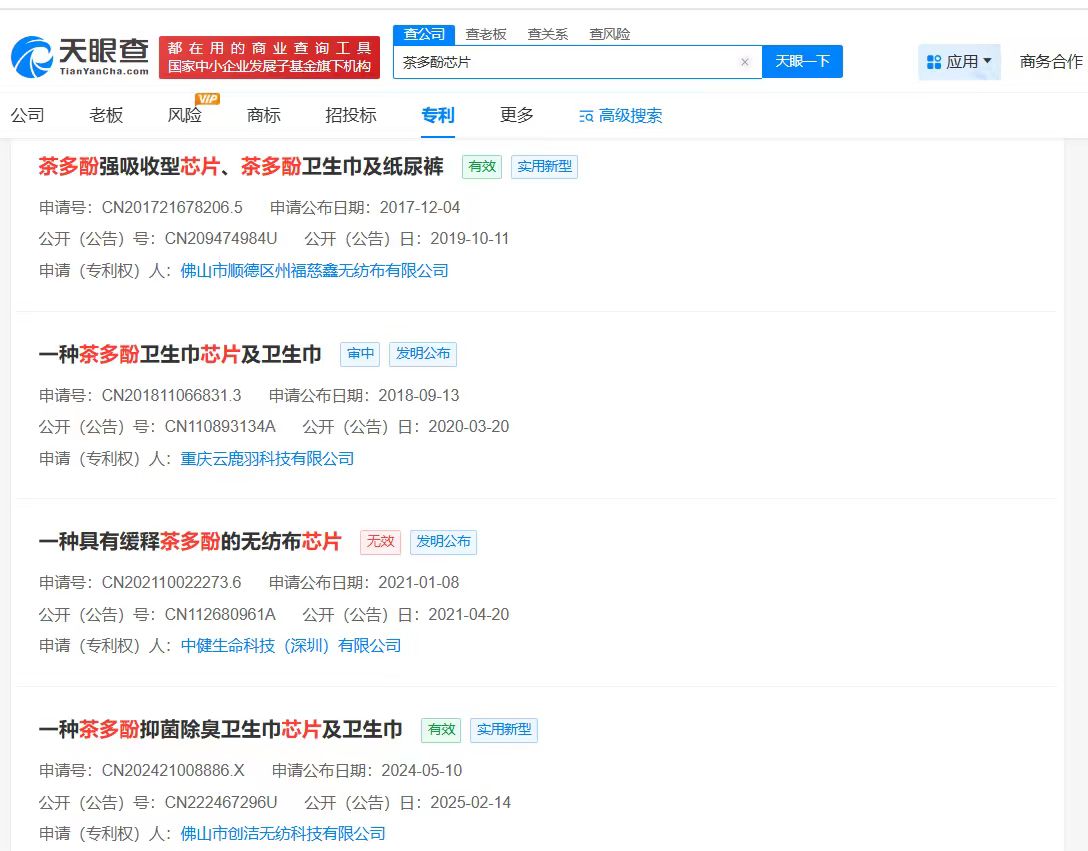Image resolution: width=1088 pixels, height=851 pixels.
Task: Select publication number CN110893134A
Action: click(x=220, y=427)
